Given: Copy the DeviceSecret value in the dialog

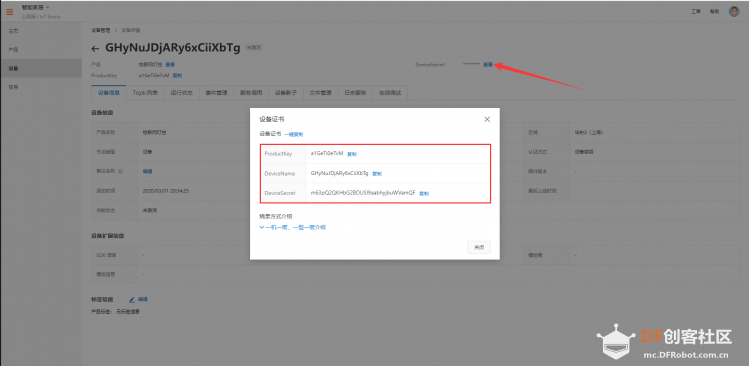Looking at the screenshot, I should [424, 194].
